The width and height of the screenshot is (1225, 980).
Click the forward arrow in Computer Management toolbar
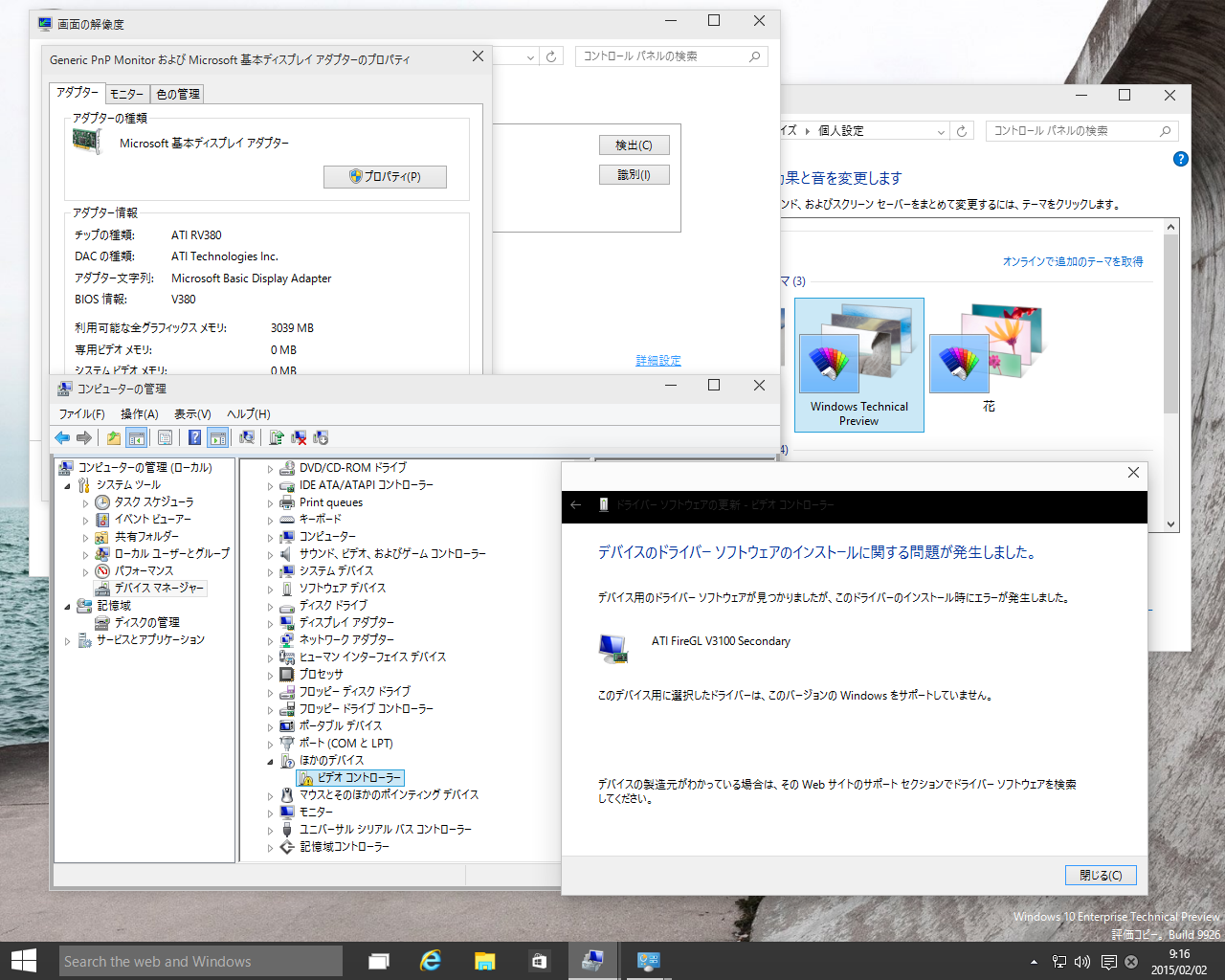click(84, 437)
